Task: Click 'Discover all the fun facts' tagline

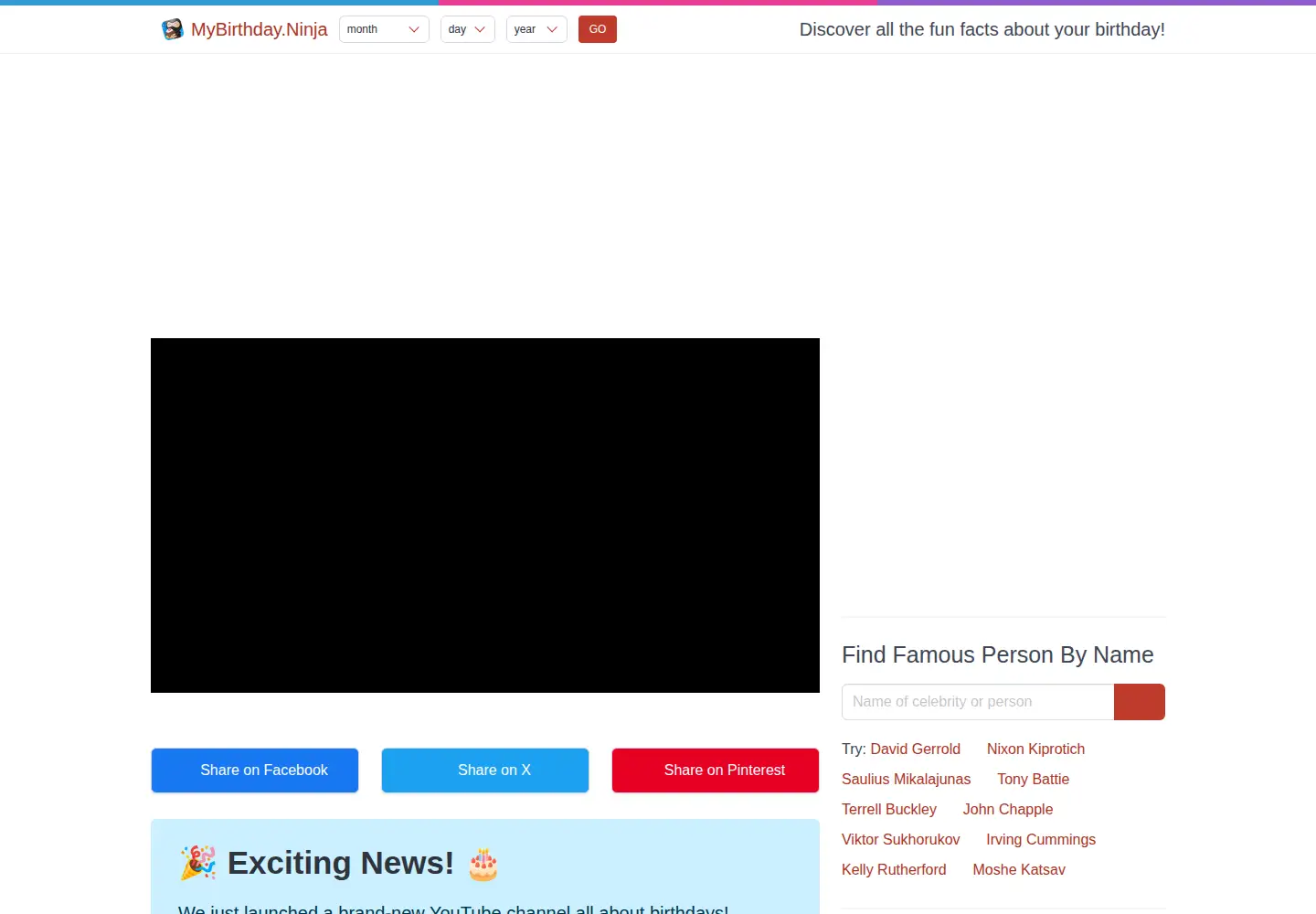Action: (x=982, y=29)
